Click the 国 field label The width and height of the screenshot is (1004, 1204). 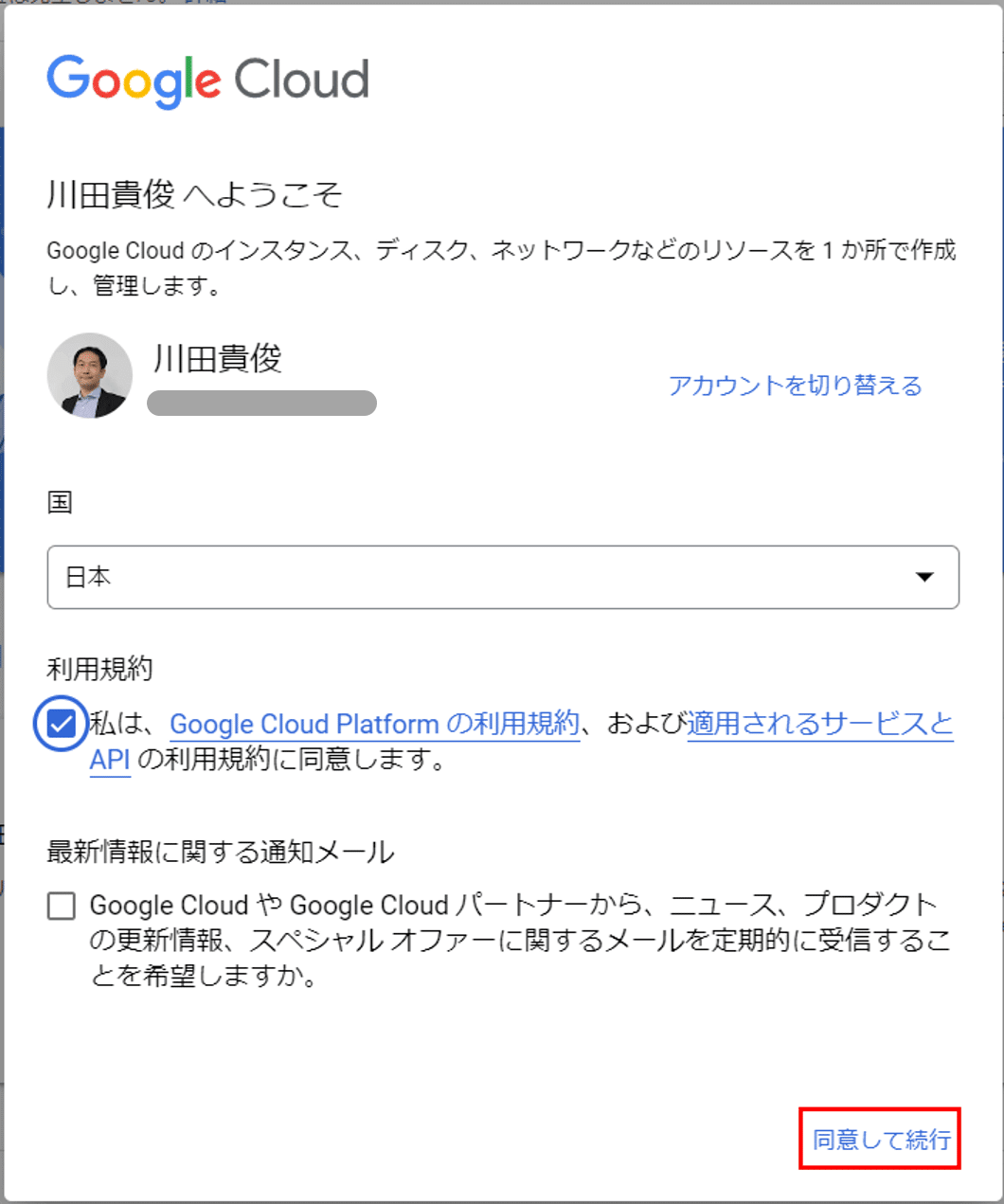60,502
